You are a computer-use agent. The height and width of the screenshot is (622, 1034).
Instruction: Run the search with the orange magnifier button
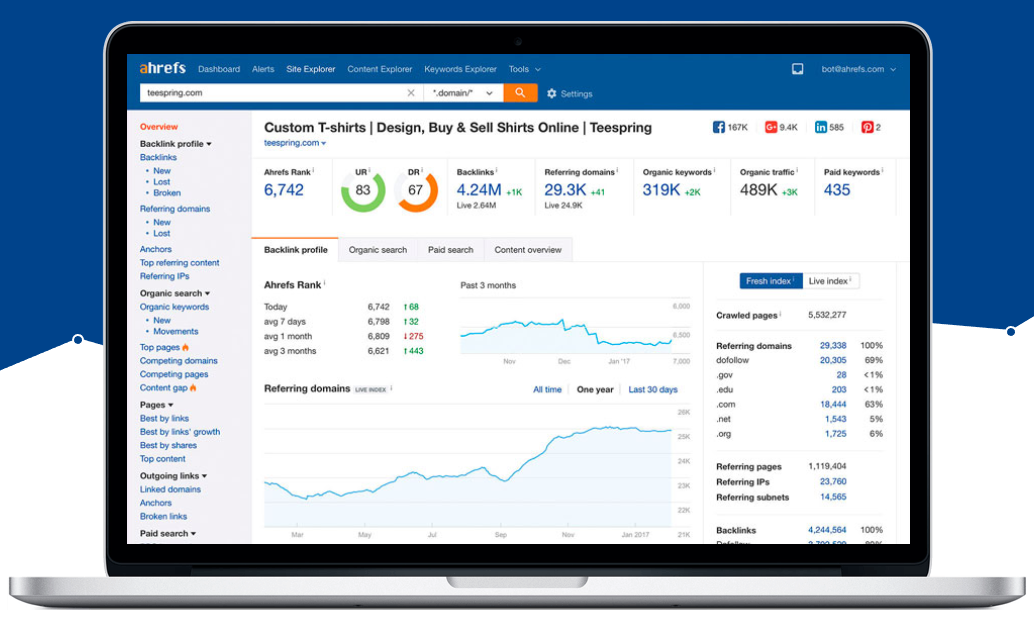coord(520,91)
